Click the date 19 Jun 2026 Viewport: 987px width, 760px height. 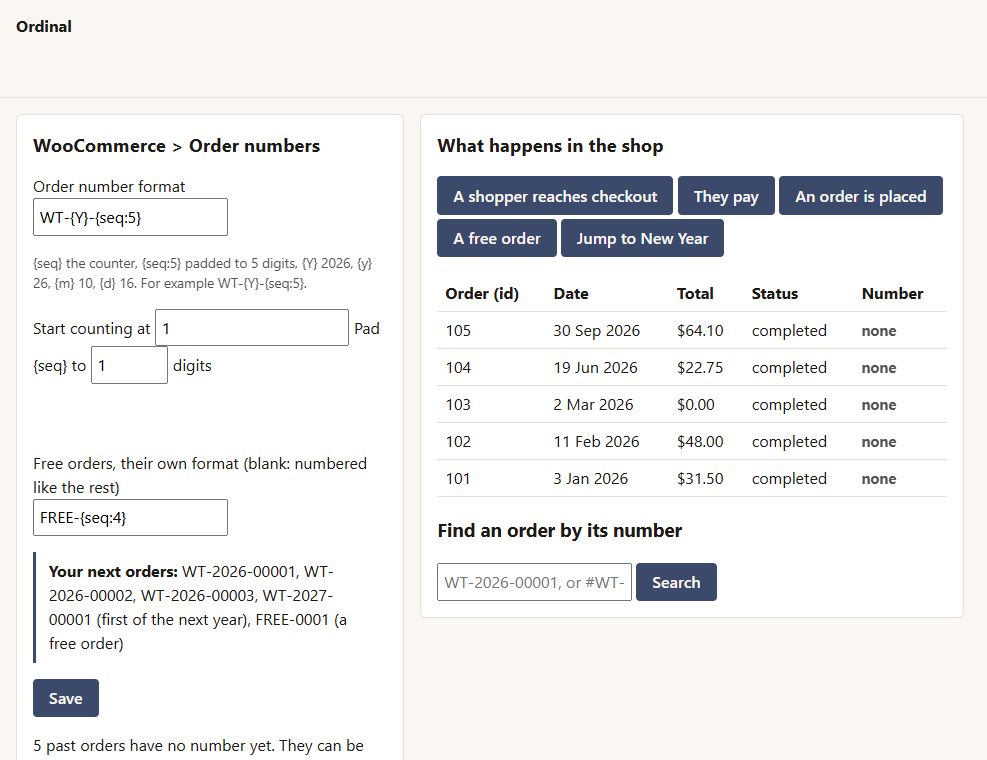[595, 368]
